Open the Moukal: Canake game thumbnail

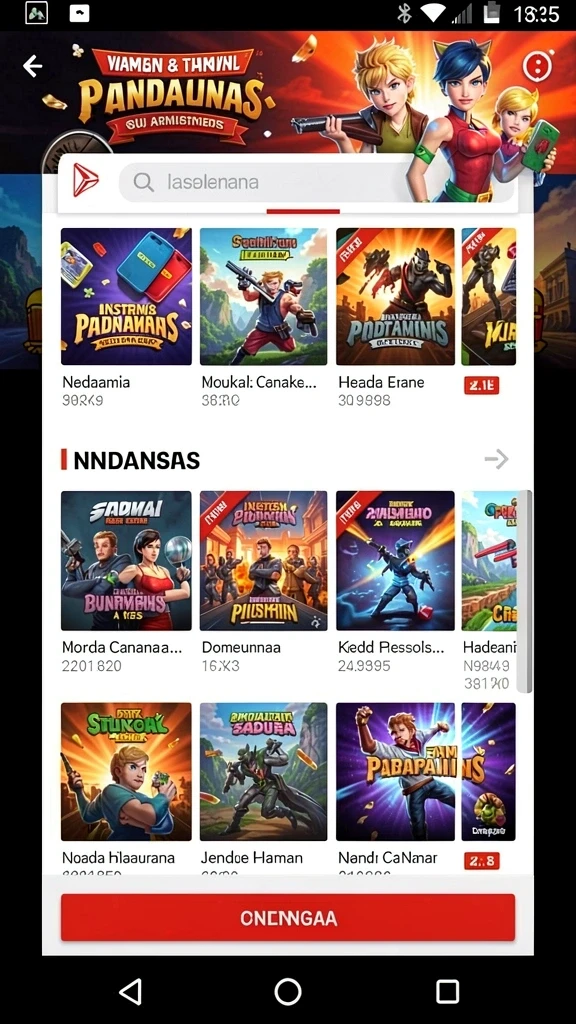pos(263,296)
